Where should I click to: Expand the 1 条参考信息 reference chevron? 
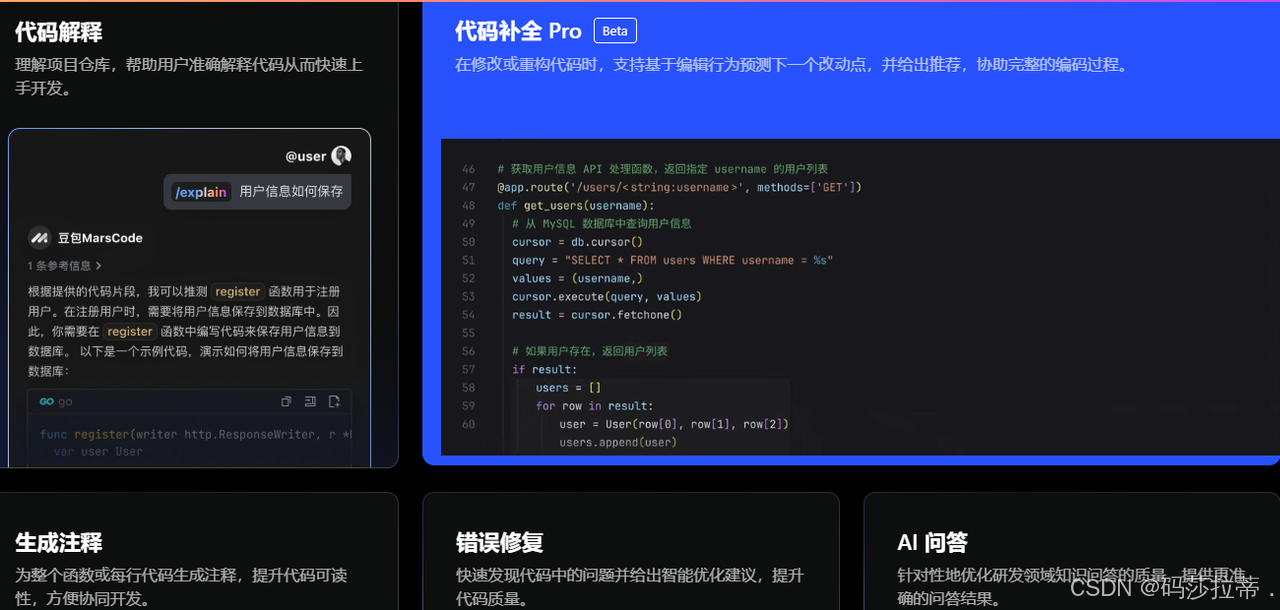coord(98,266)
